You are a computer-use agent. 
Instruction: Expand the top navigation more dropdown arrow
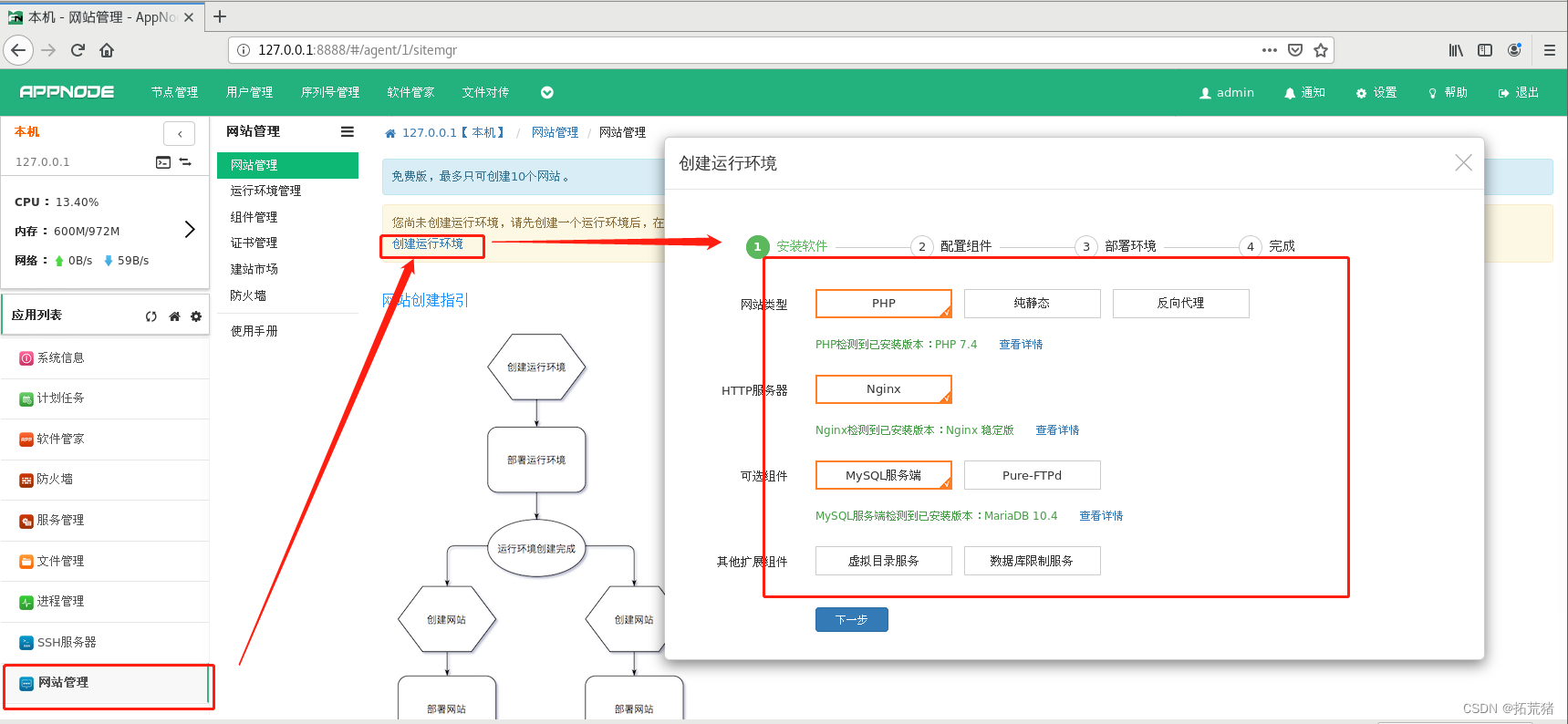(x=547, y=92)
